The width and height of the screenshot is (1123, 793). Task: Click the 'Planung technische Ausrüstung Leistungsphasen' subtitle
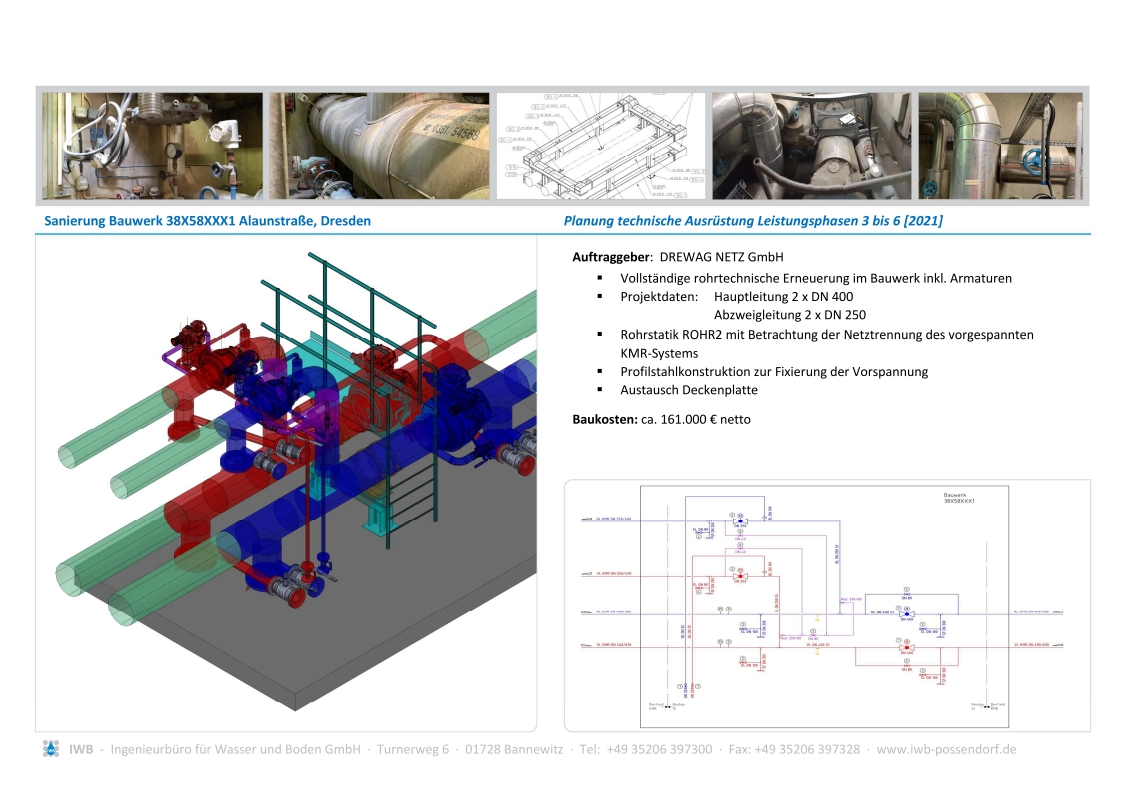[753, 221]
